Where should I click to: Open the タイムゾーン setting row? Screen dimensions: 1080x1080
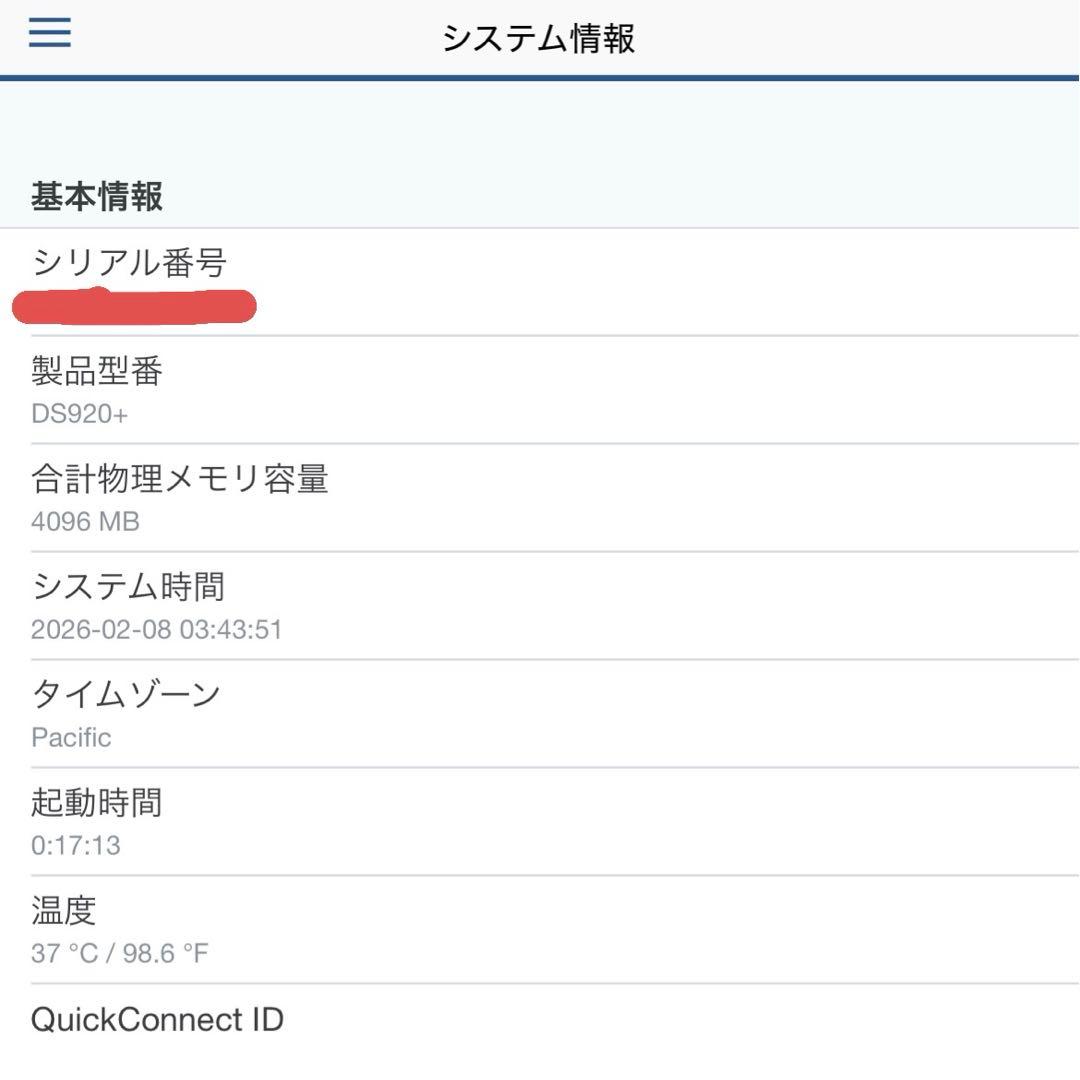pos(125,694)
